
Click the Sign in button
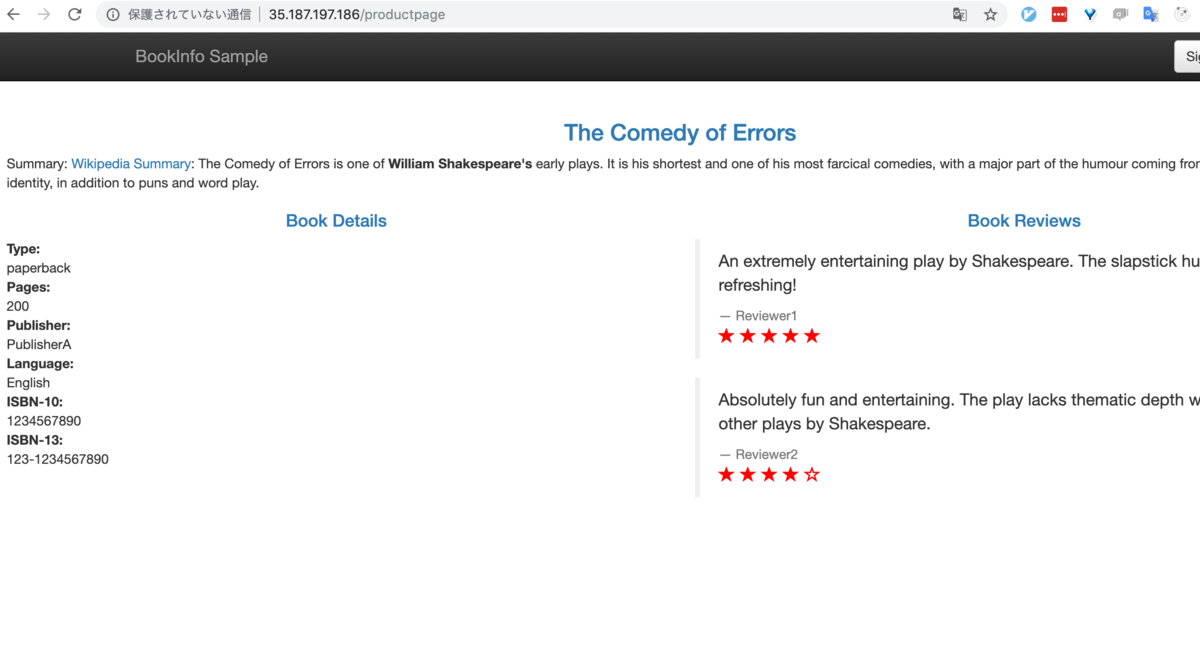[1188, 57]
